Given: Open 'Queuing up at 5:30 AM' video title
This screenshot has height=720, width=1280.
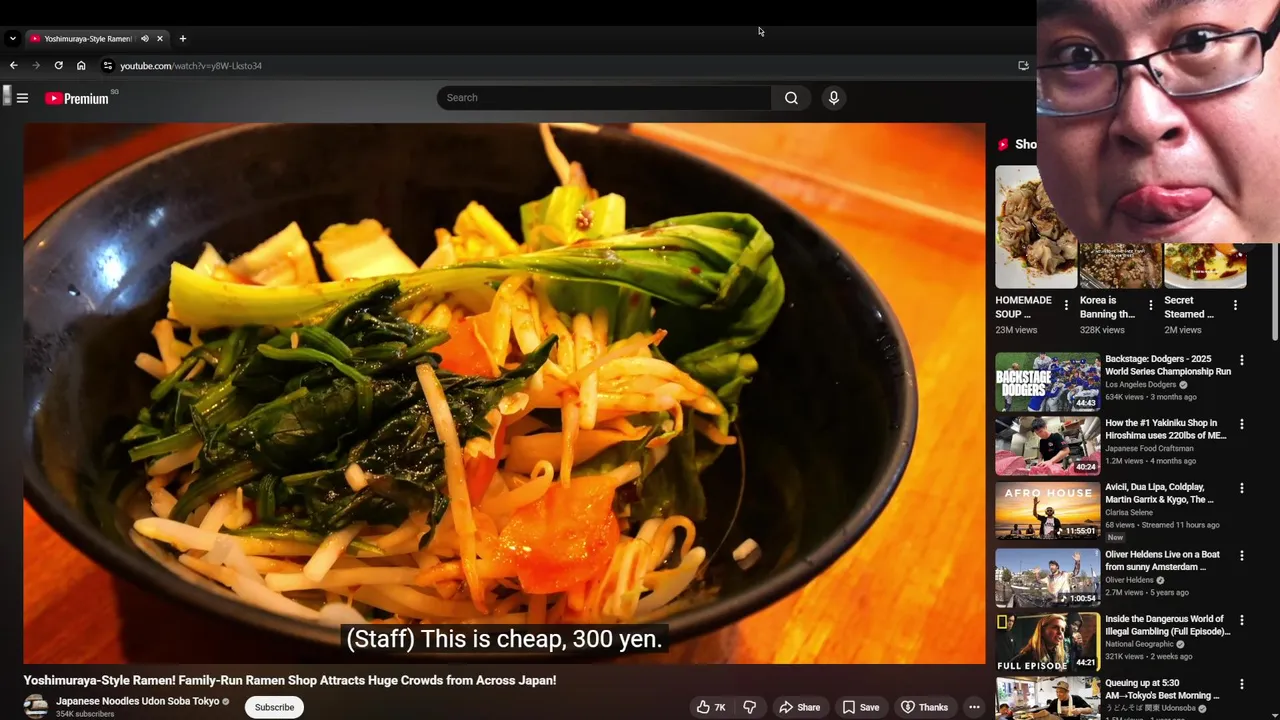Looking at the screenshot, I should 1162,689.
